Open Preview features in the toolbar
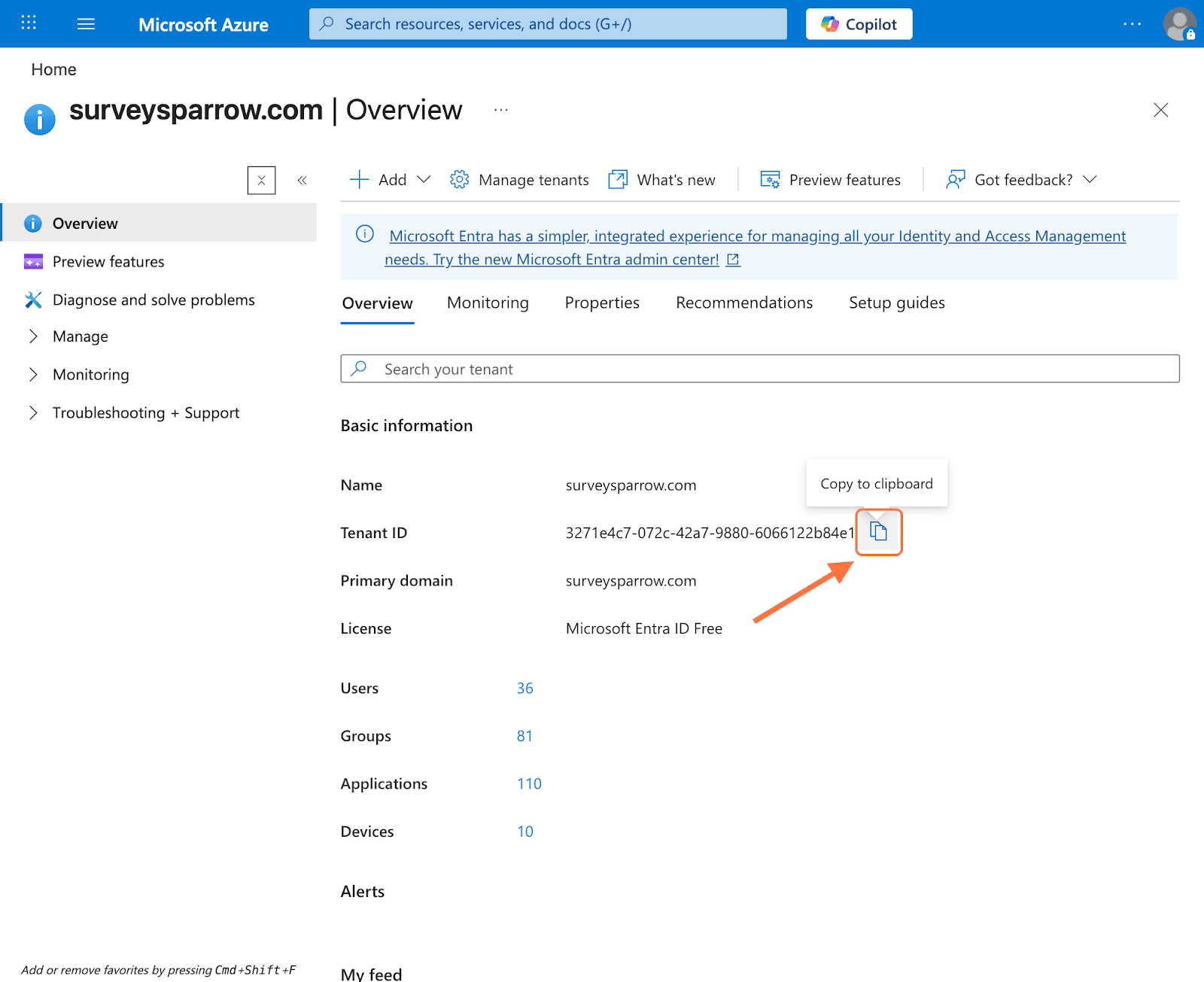 [x=830, y=180]
